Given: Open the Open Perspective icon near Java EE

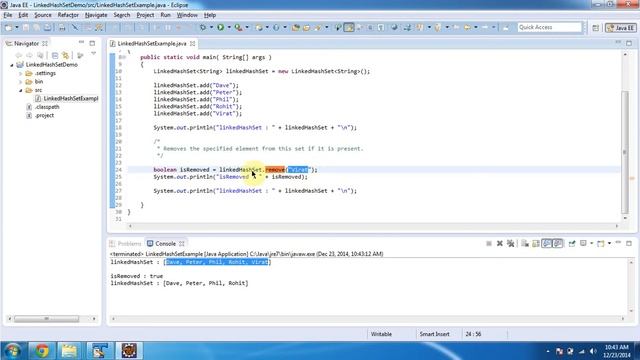Looking at the screenshot, I should (596, 28).
